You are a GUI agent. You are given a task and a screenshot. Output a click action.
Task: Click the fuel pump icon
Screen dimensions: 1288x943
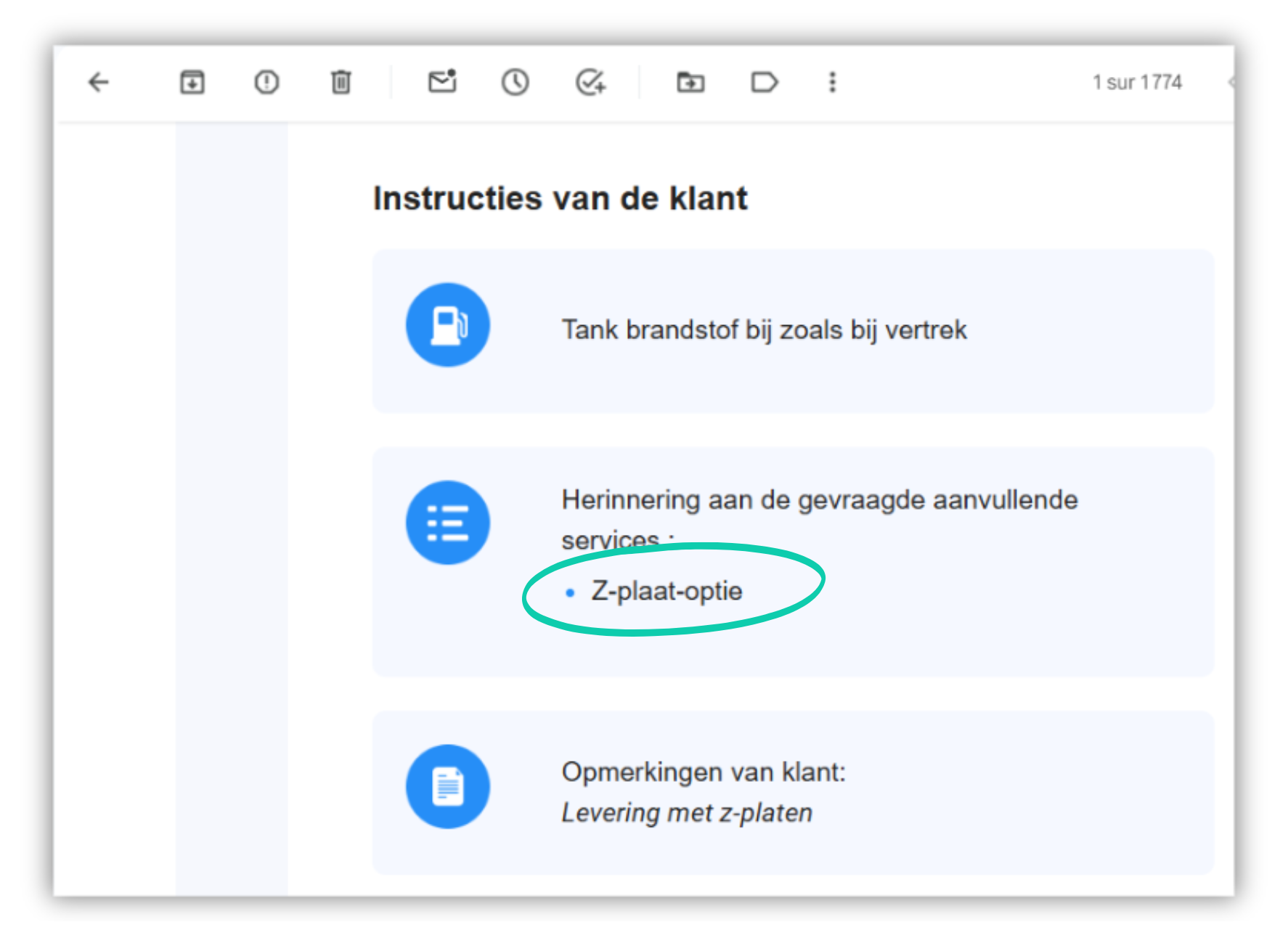(448, 324)
